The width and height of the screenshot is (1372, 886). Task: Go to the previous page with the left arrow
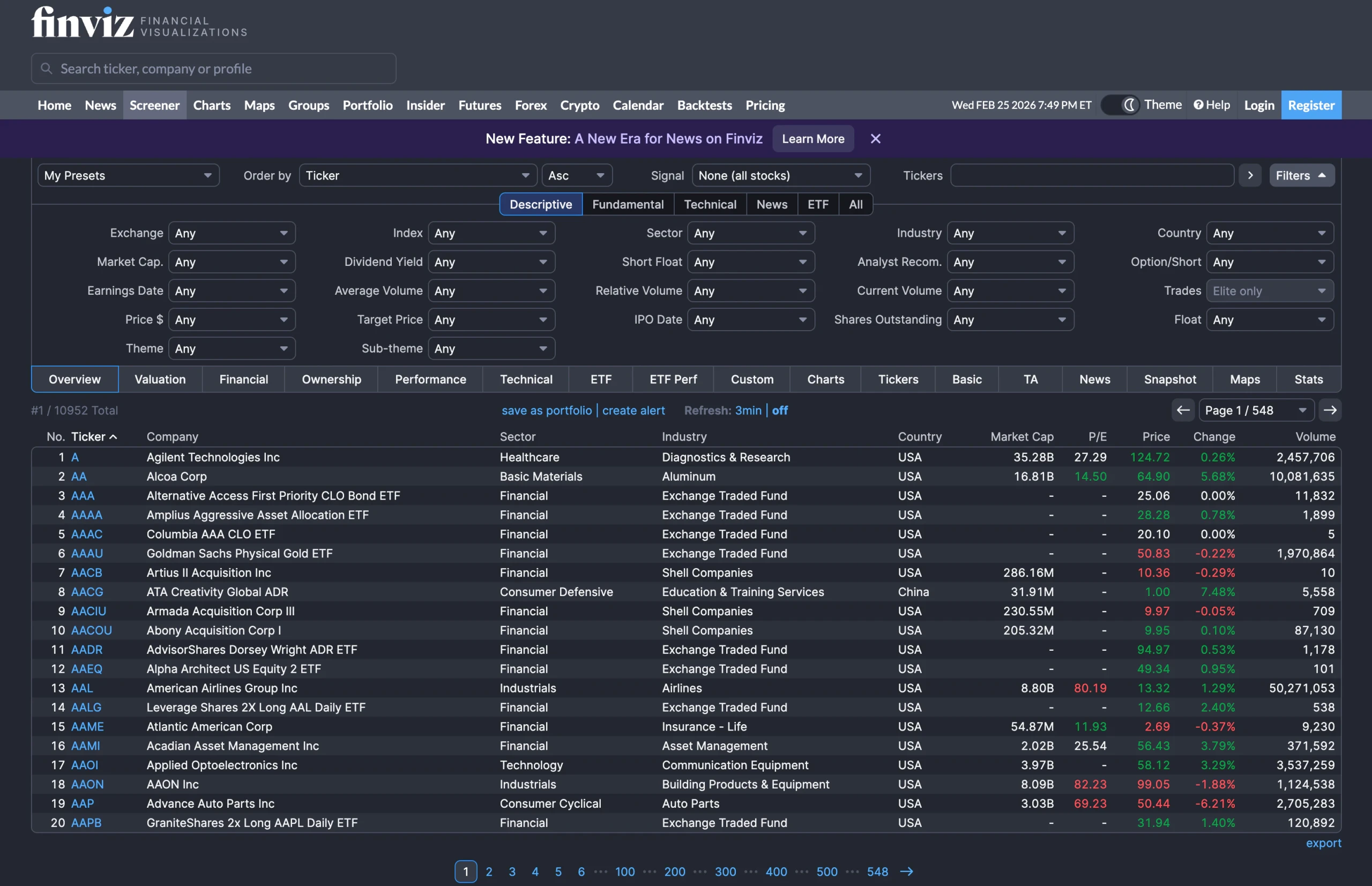[1183, 410]
